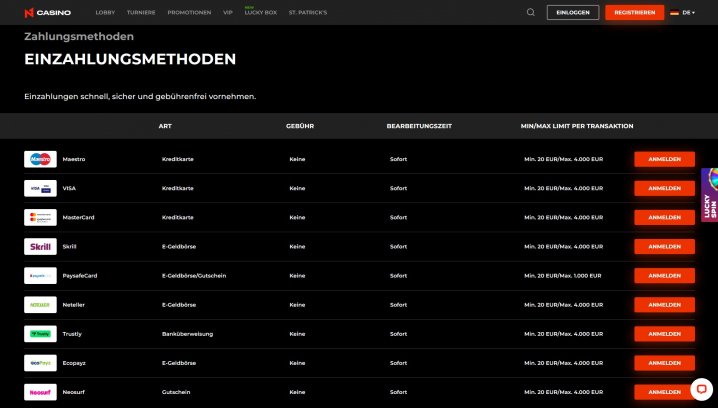Open the Lucky Box menu item
Viewport: 718px width, 408px height.
point(261,12)
